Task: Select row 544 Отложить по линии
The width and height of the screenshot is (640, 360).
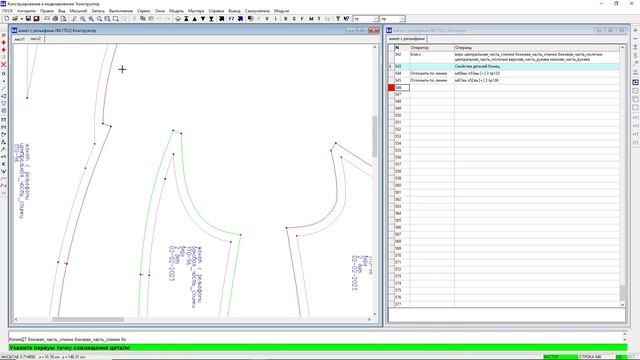Action: [506, 73]
